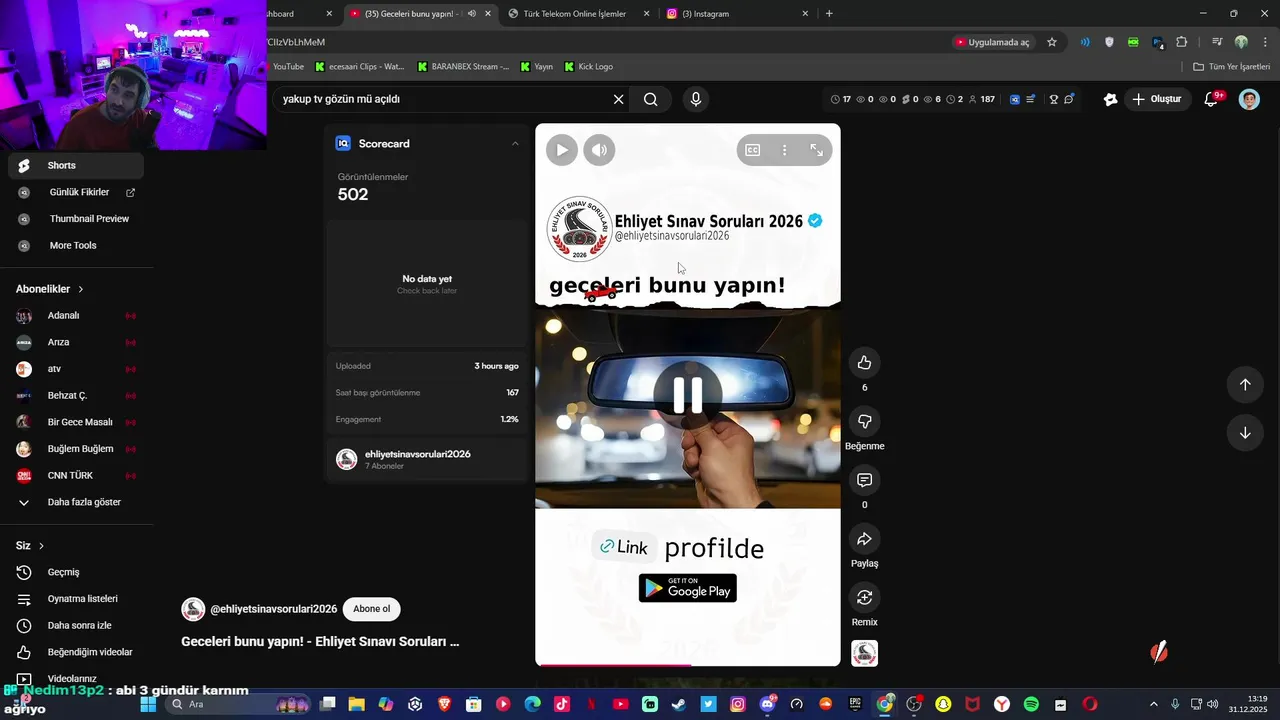Open @ehliyetsinavsorulari2026 channel link below video
The width and height of the screenshot is (1280, 720).
[x=273, y=609]
